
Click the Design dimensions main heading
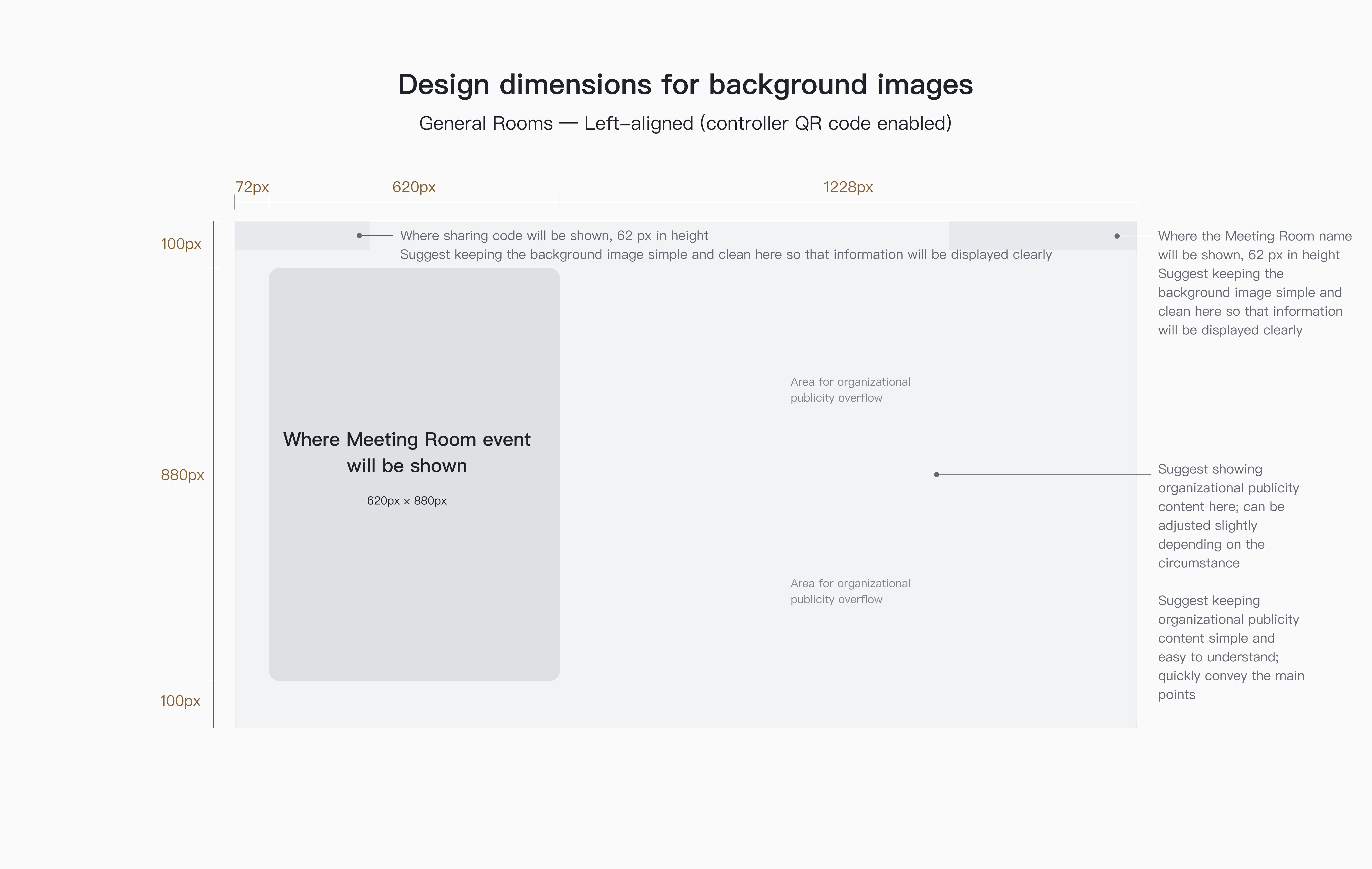pos(686,84)
